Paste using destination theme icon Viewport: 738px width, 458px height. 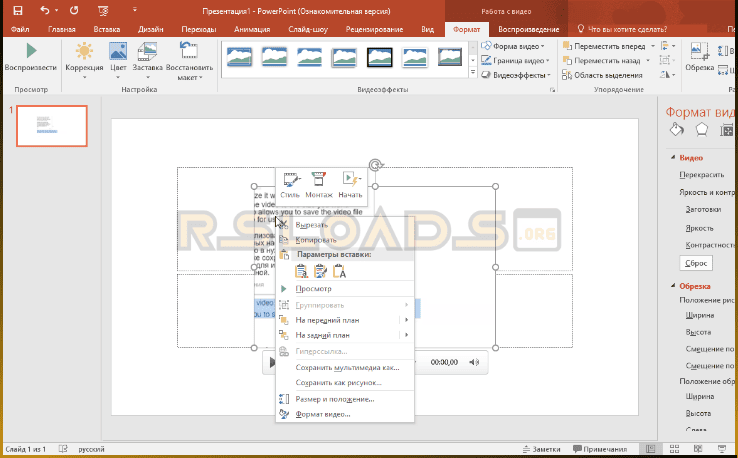point(301,271)
